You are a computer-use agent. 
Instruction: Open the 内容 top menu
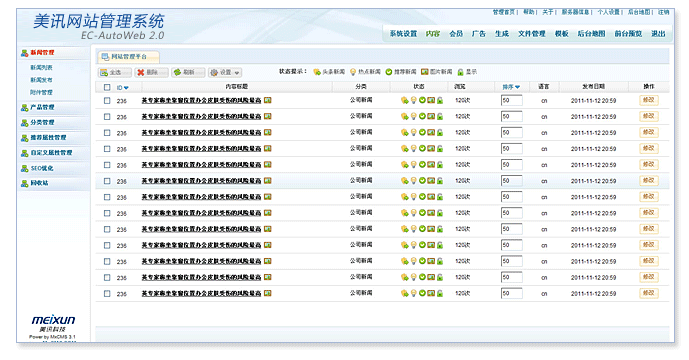click(x=433, y=34)
